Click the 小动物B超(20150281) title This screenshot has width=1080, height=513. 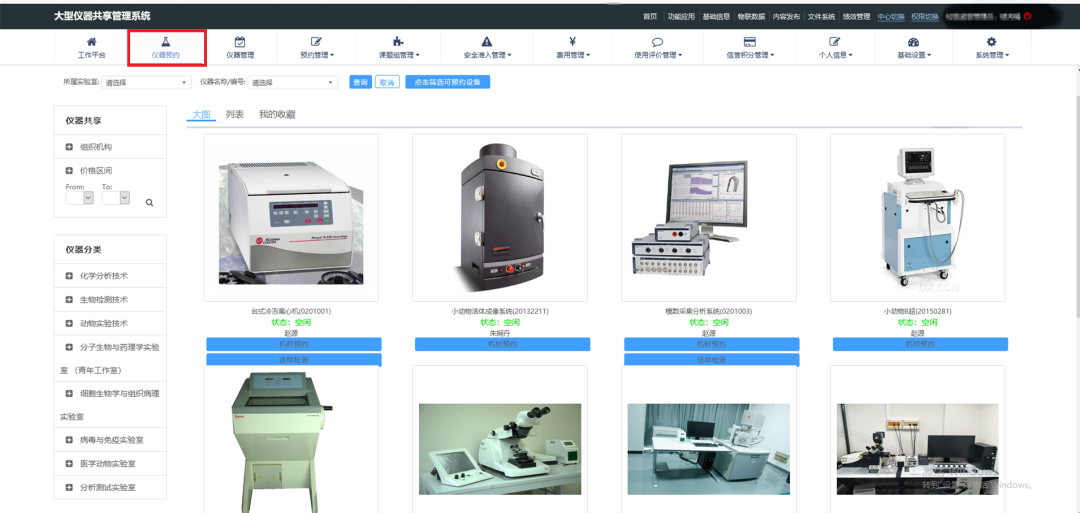pyautogui.click(x=917, y=311)
